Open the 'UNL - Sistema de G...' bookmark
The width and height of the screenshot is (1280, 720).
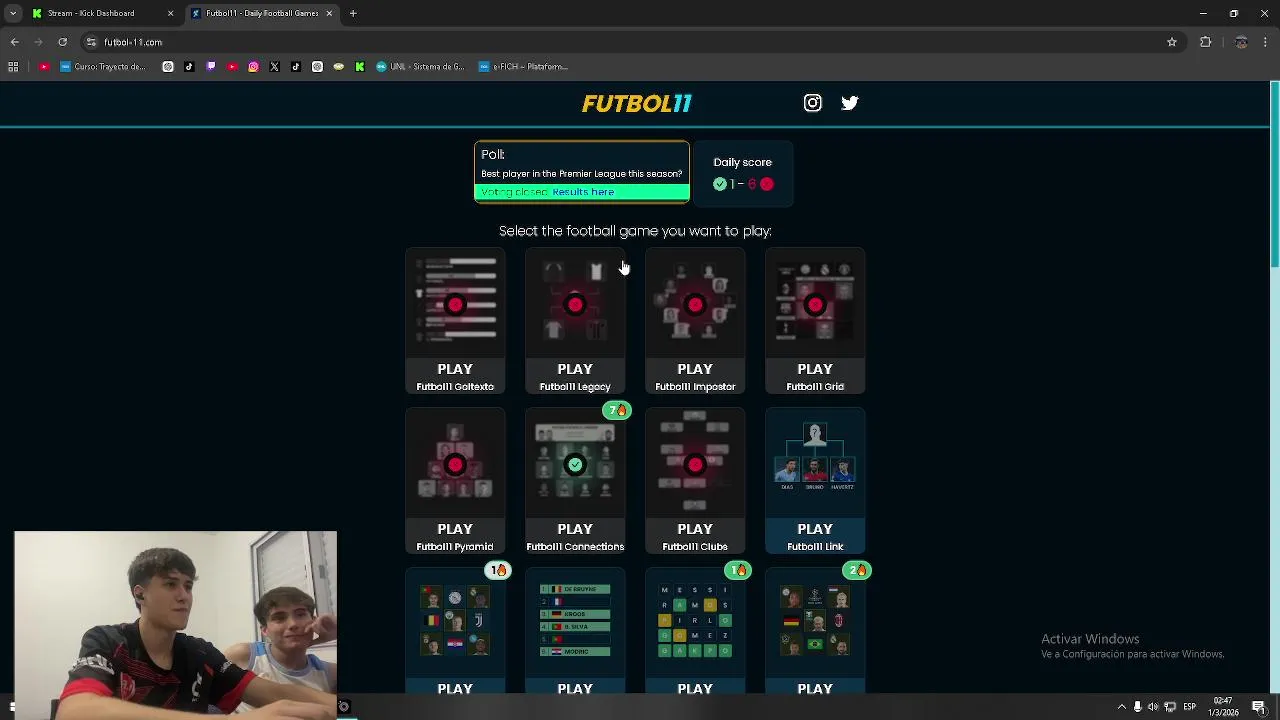click(x=420, y=67)
